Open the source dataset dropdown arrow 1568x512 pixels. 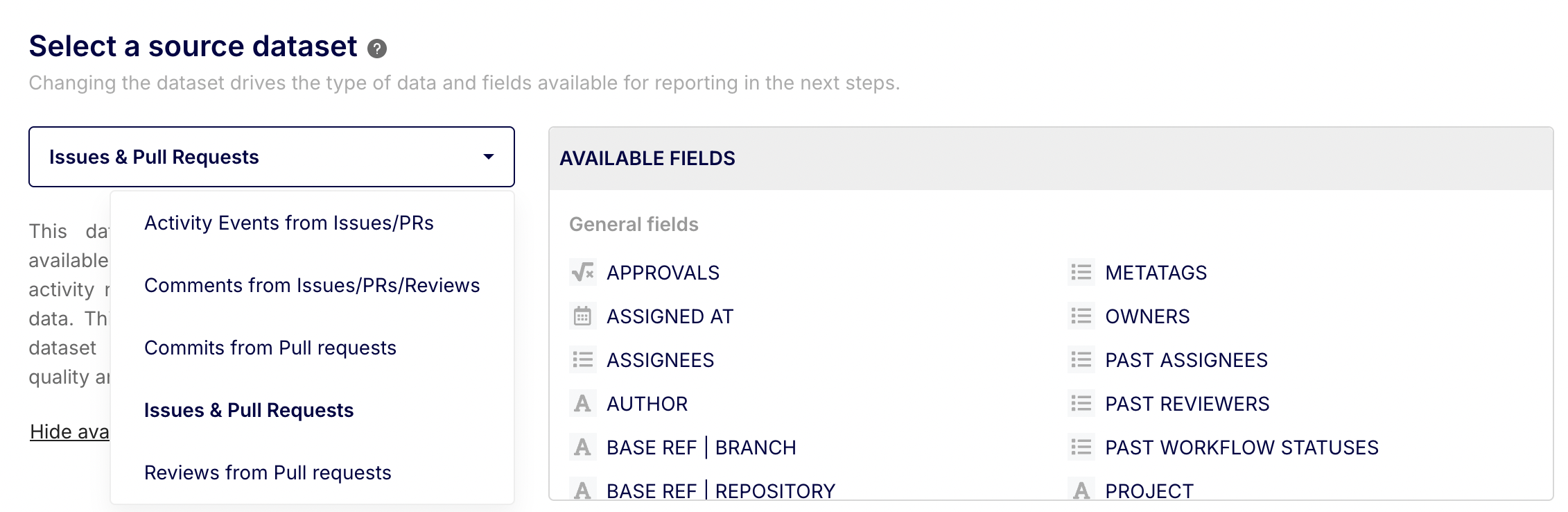[x=489, y=157]
